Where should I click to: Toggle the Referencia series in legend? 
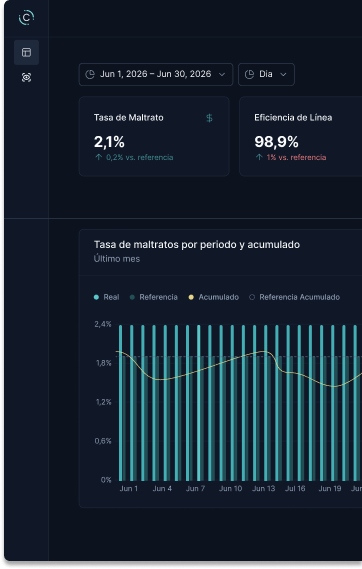point(153,297)
